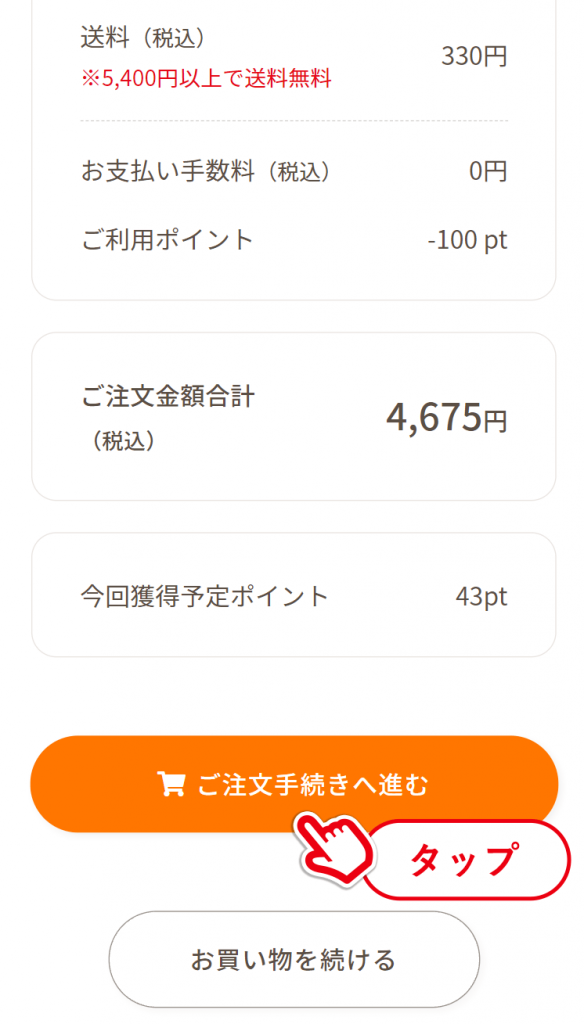Click the red ※5,400円以上で送料無料 notice

pos(206,79)
